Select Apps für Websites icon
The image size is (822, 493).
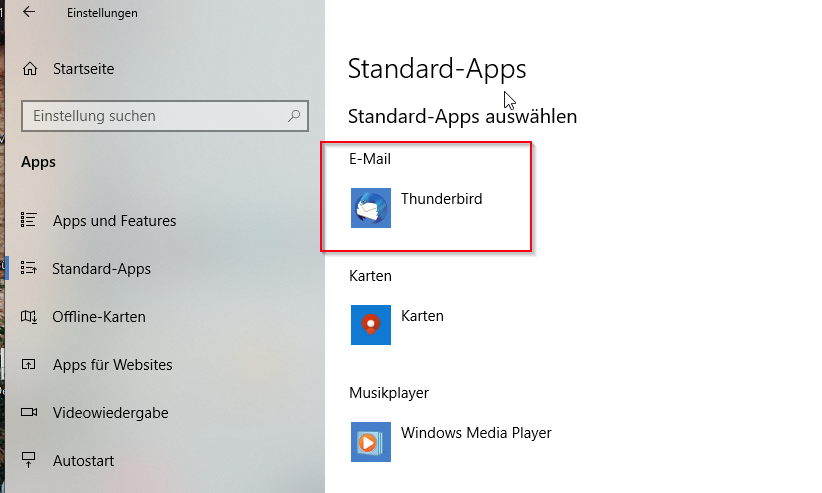click(x=28, y=364)
